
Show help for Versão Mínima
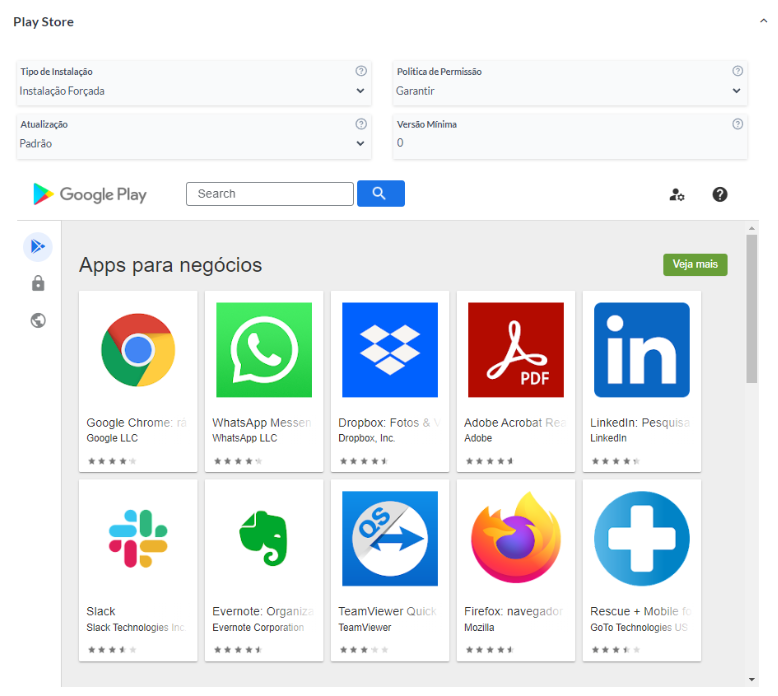point(738,124)
